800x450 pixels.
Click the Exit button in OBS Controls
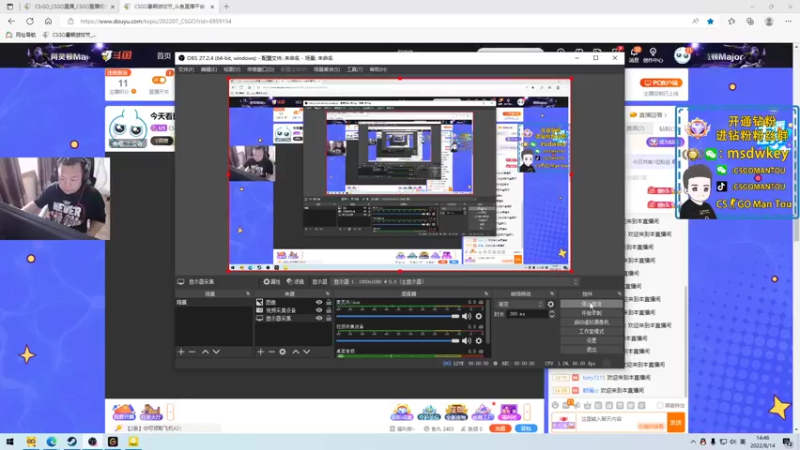point(591,349)
